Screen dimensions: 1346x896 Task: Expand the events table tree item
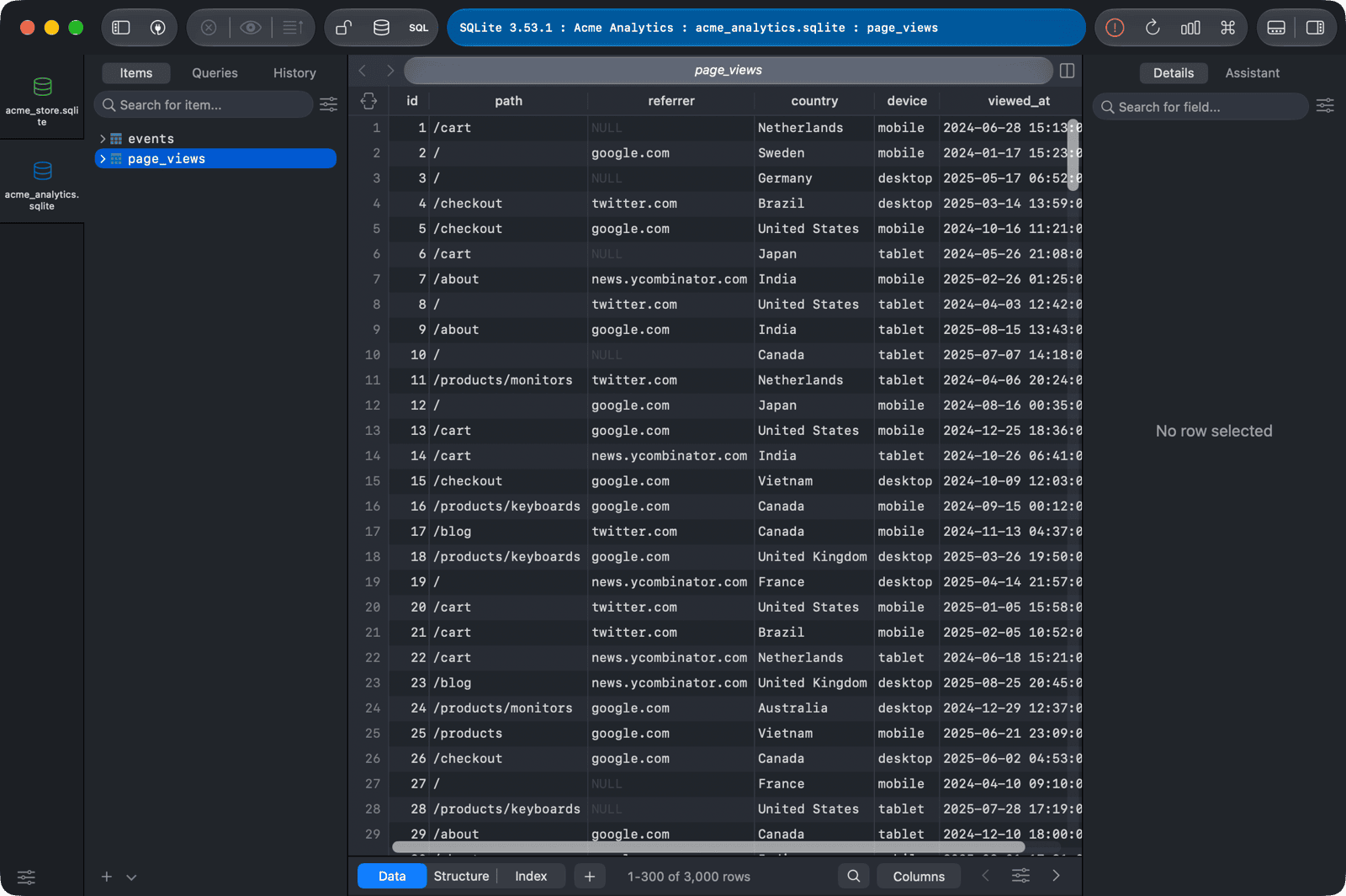coord(103,139)
